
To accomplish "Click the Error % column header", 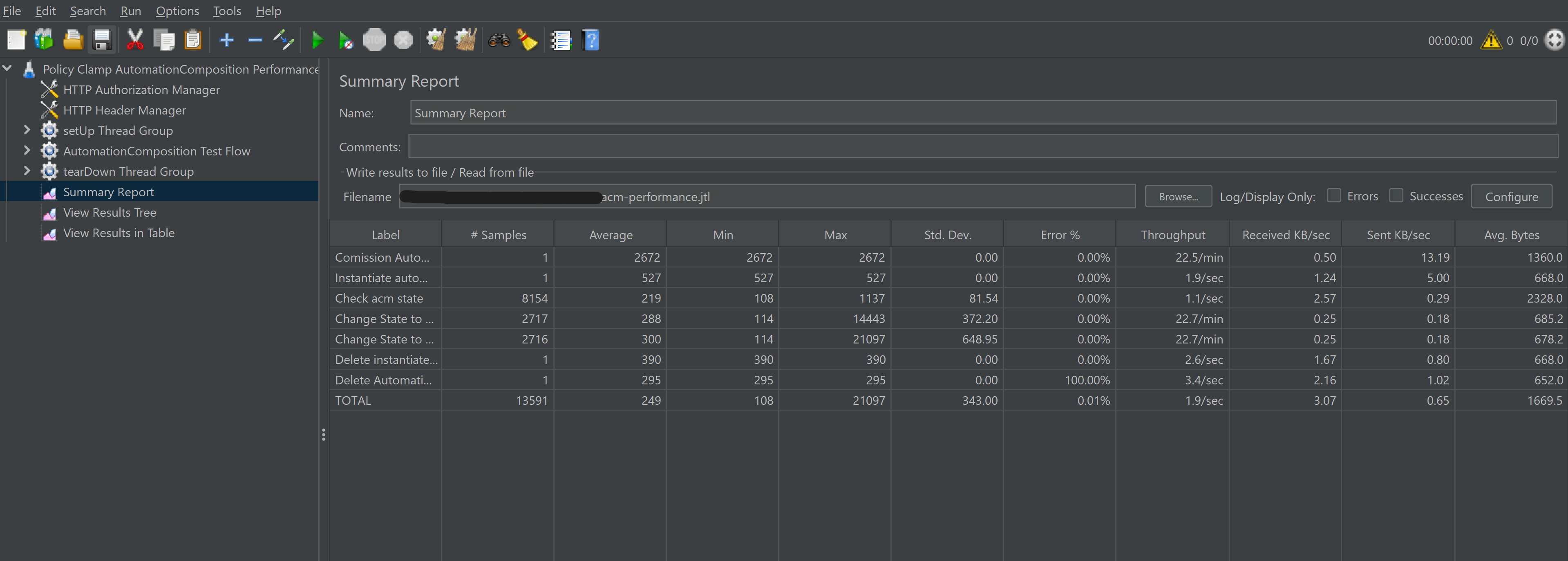I will 1060,235.
